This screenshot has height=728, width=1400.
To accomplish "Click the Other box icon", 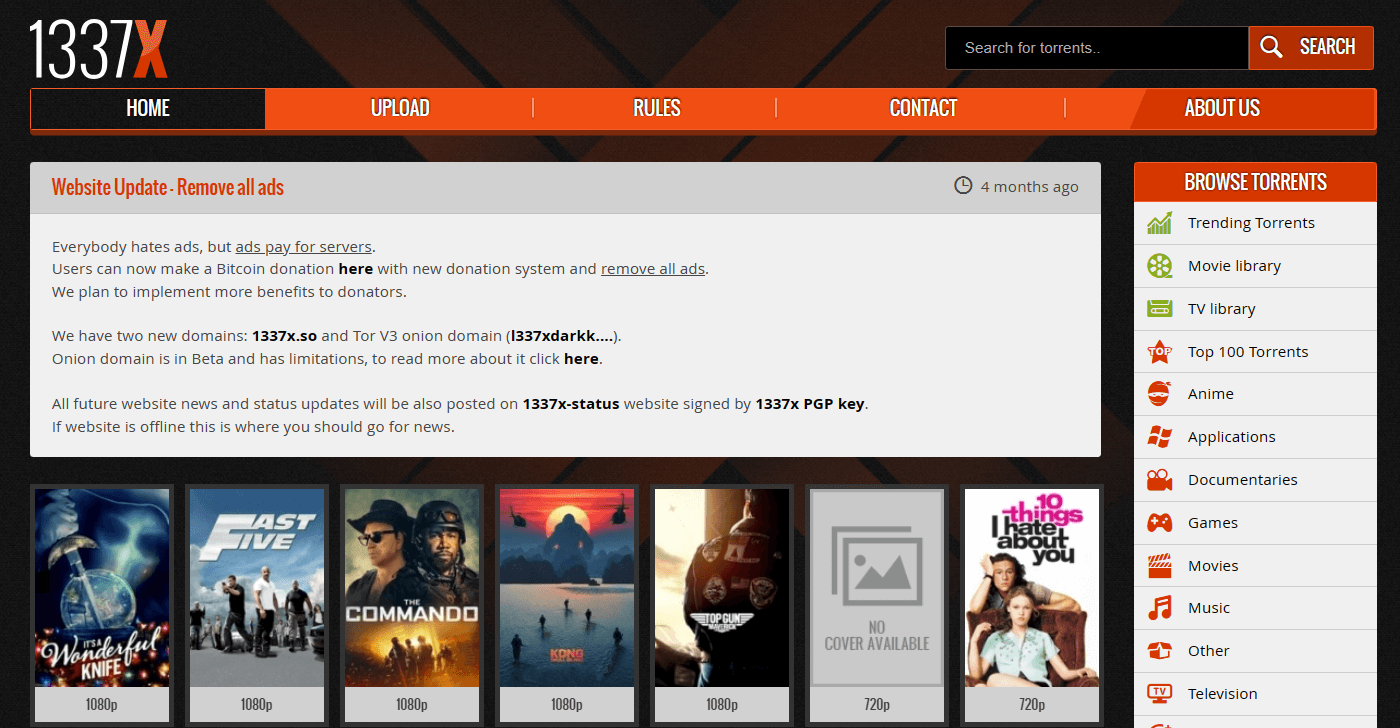I will click(1160, 651).
